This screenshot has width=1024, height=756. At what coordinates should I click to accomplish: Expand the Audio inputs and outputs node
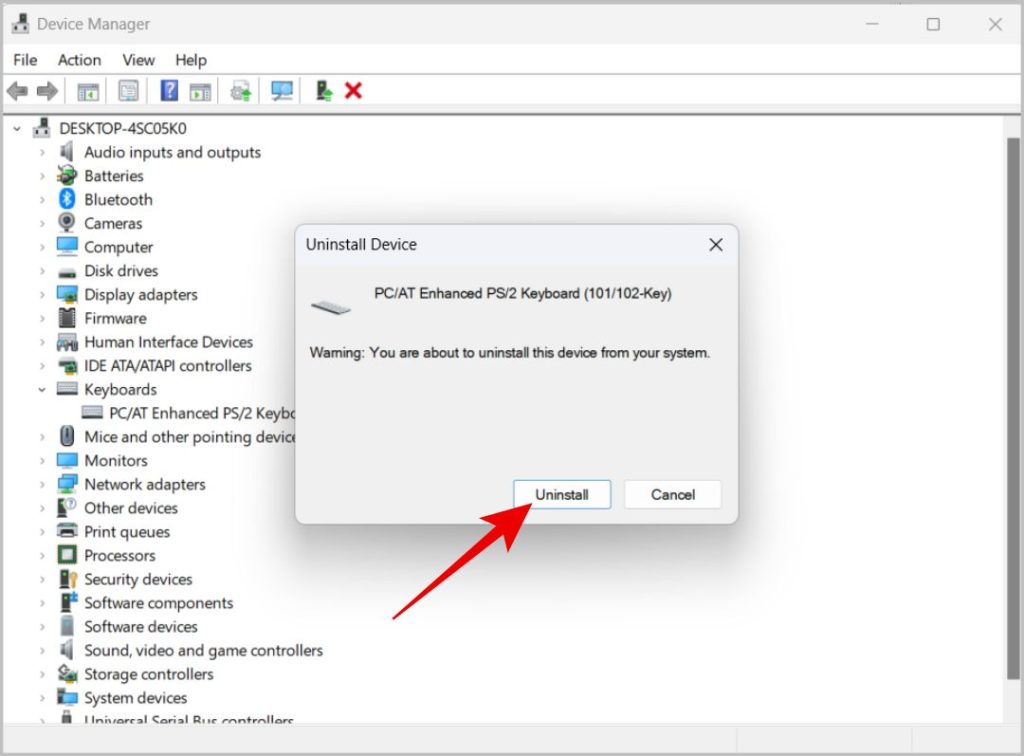pyautogui.click(x=42, y=152)
